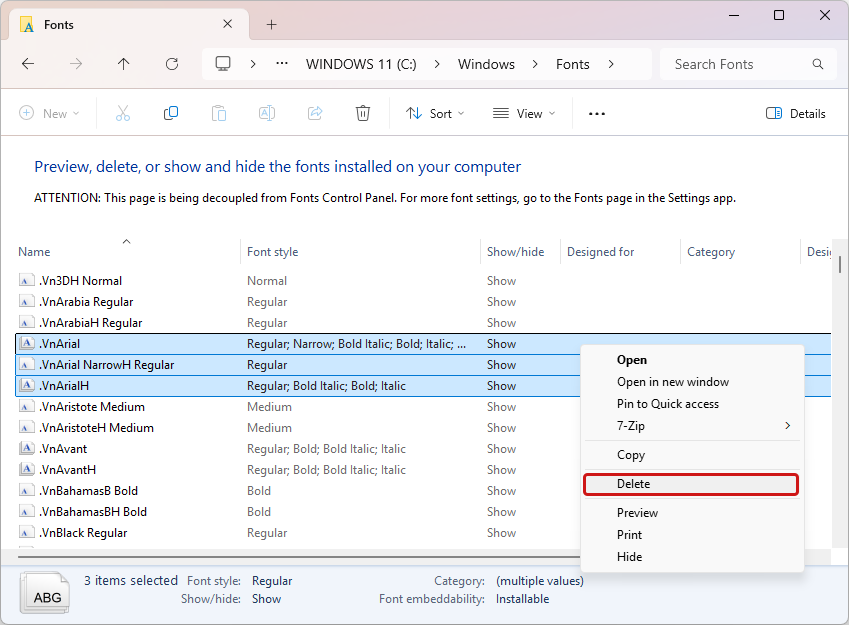Click the Cut scissors icon

tap(123, 113)
